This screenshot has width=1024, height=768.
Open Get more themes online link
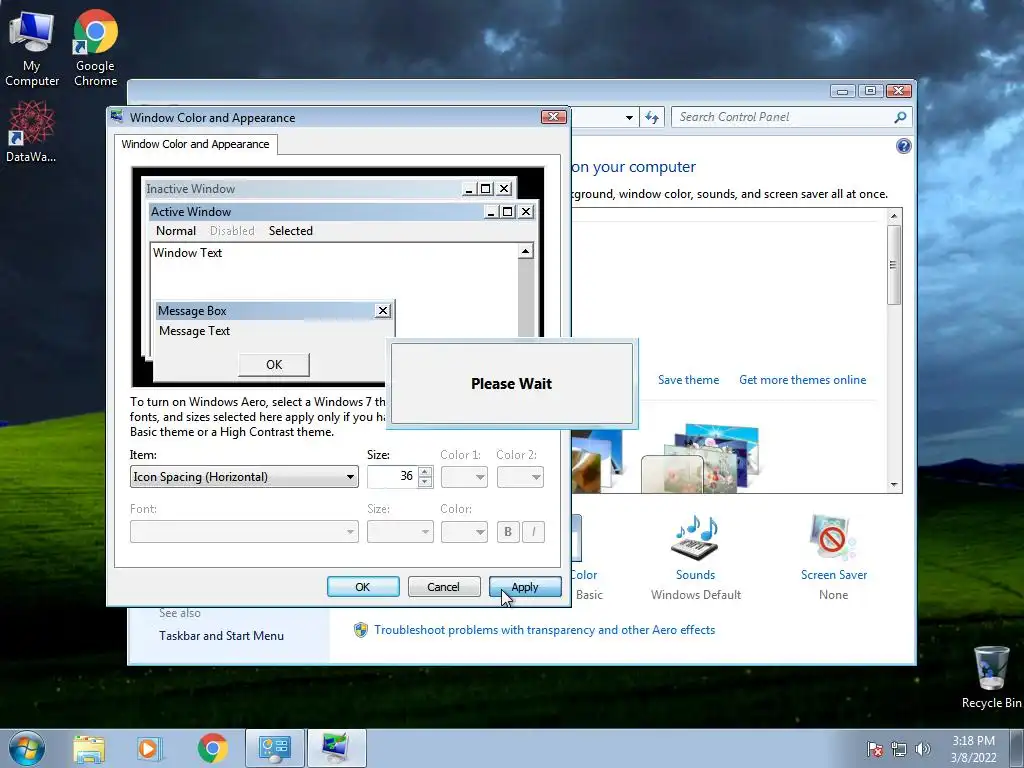coord(803,379)
